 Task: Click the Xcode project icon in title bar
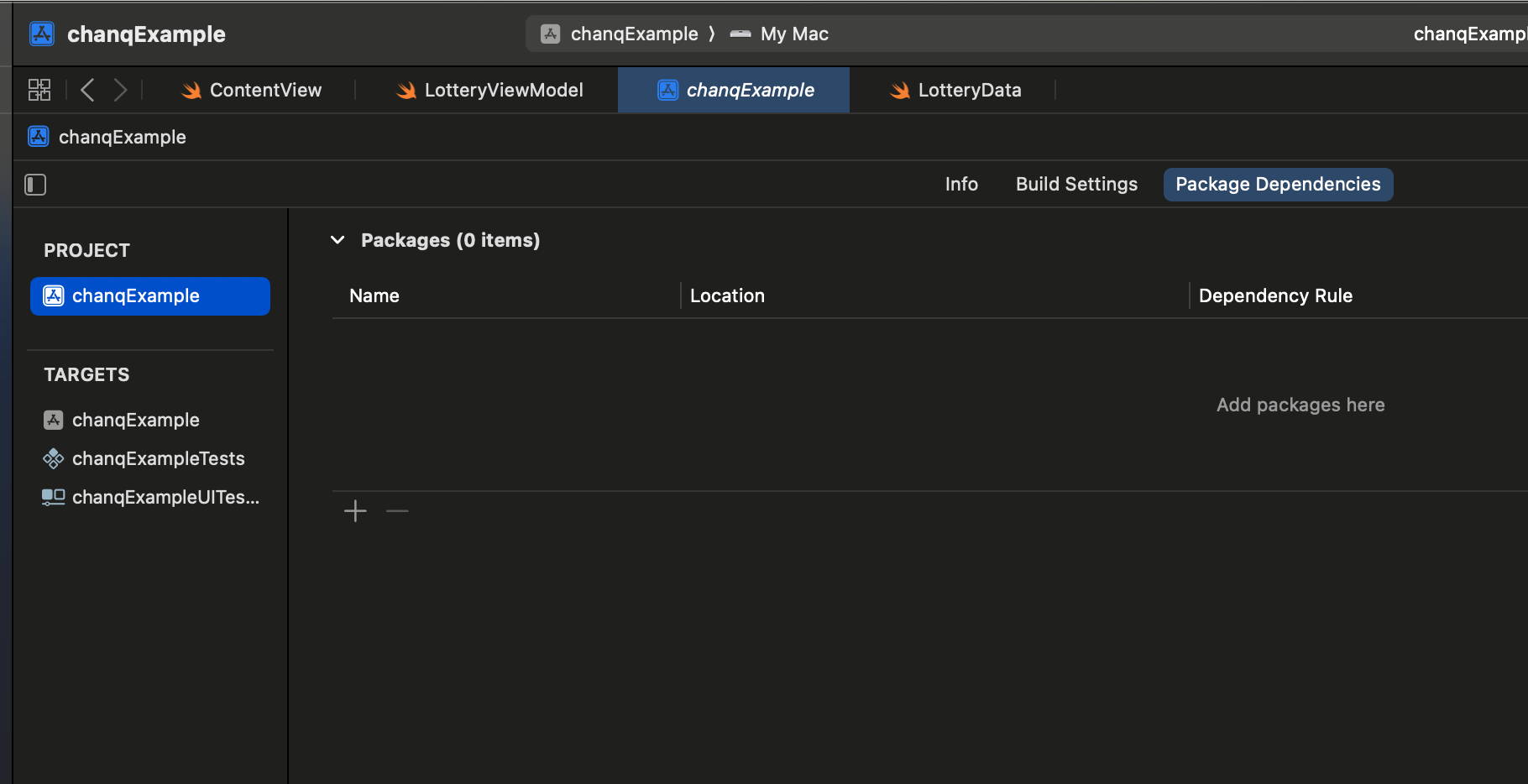(42, 34)
